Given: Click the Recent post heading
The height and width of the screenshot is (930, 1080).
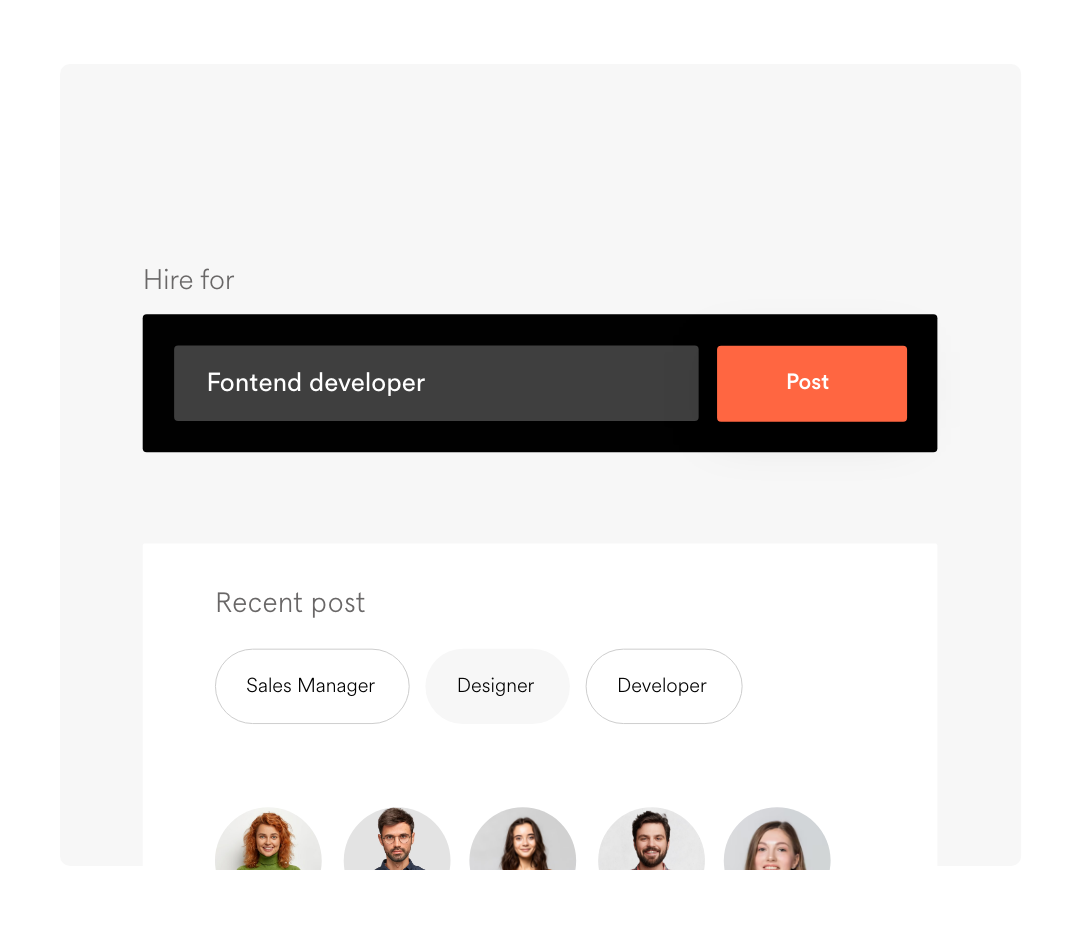Looking at the screenshot, I should pyautogui.click(x=290, y=603).
